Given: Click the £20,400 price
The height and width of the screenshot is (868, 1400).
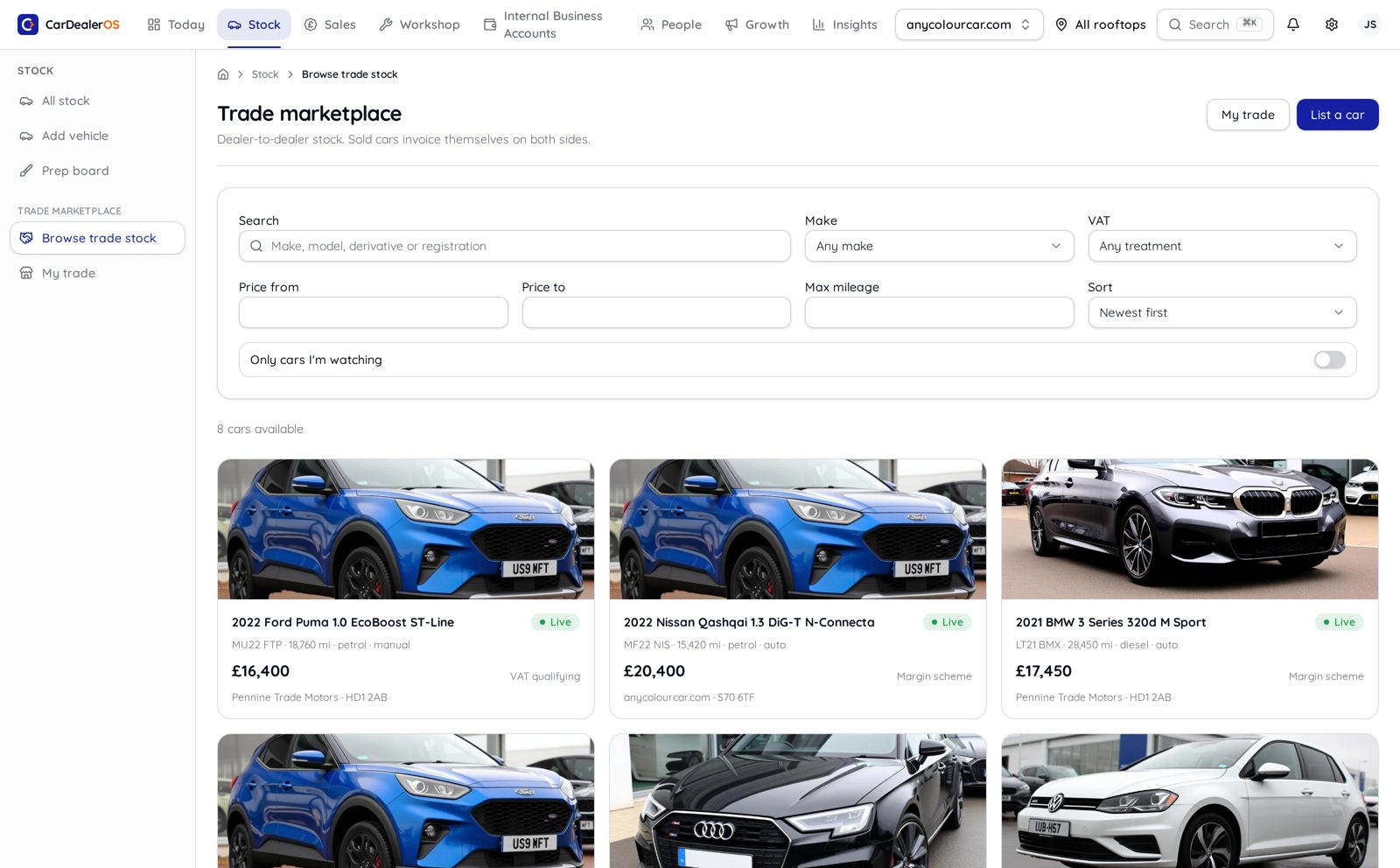Looking at the screenshot, I should click(654, 671).
